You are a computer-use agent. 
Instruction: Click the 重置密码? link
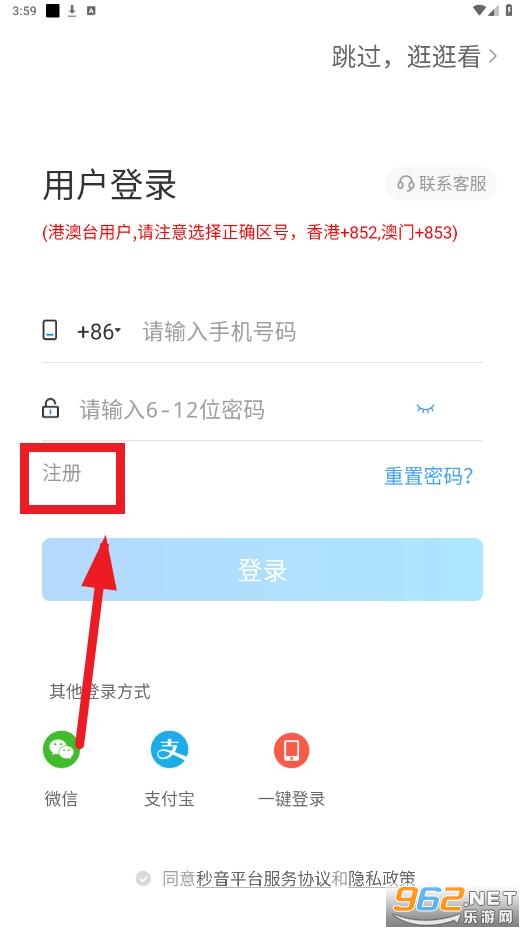tap(429, 476)
